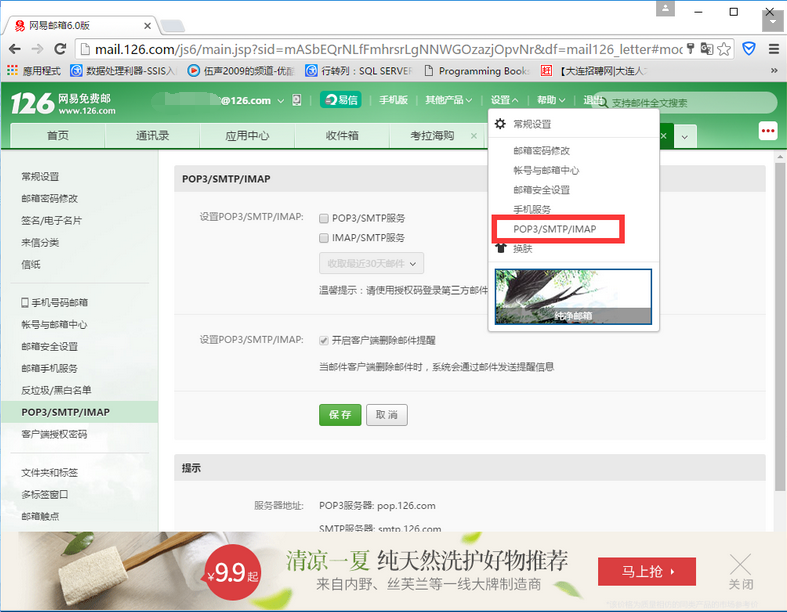Open sidebar 信纸
This screenshot has height=612, width=787.
click(x=31, y=265)
